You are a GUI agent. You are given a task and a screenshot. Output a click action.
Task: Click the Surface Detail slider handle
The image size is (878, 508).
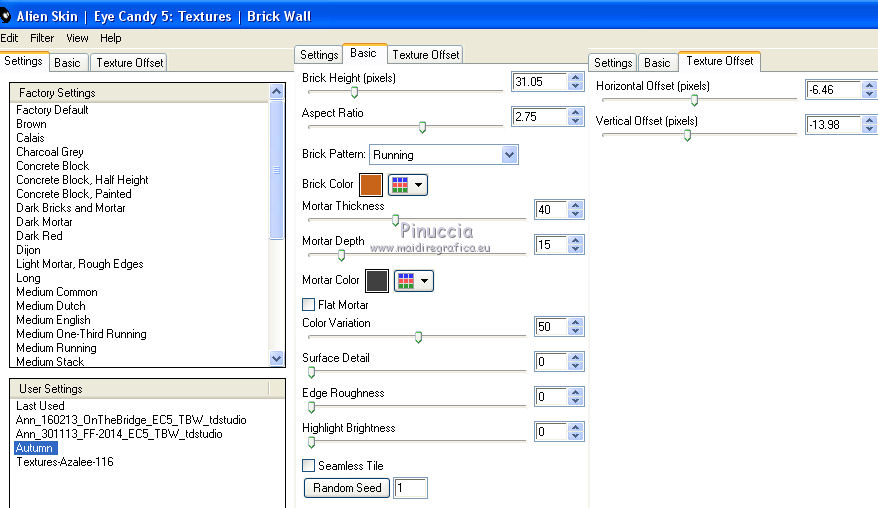(x=311, y=372)
